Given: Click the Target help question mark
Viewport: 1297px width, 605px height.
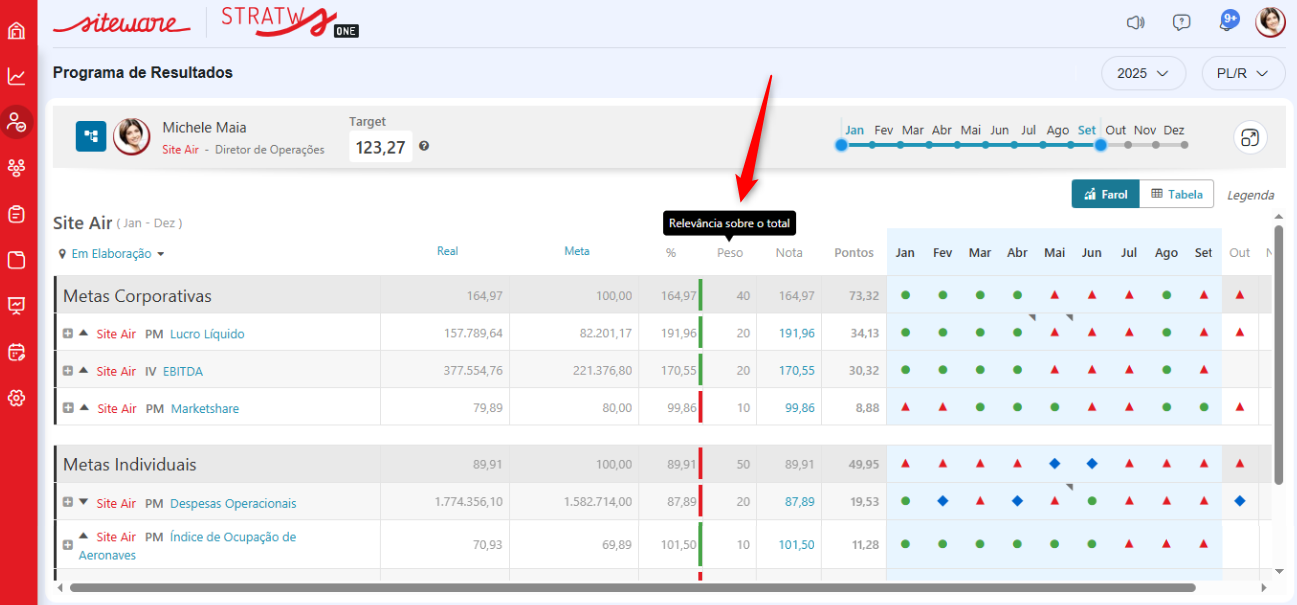Looking at the screenshot, I should pos(424,146).
